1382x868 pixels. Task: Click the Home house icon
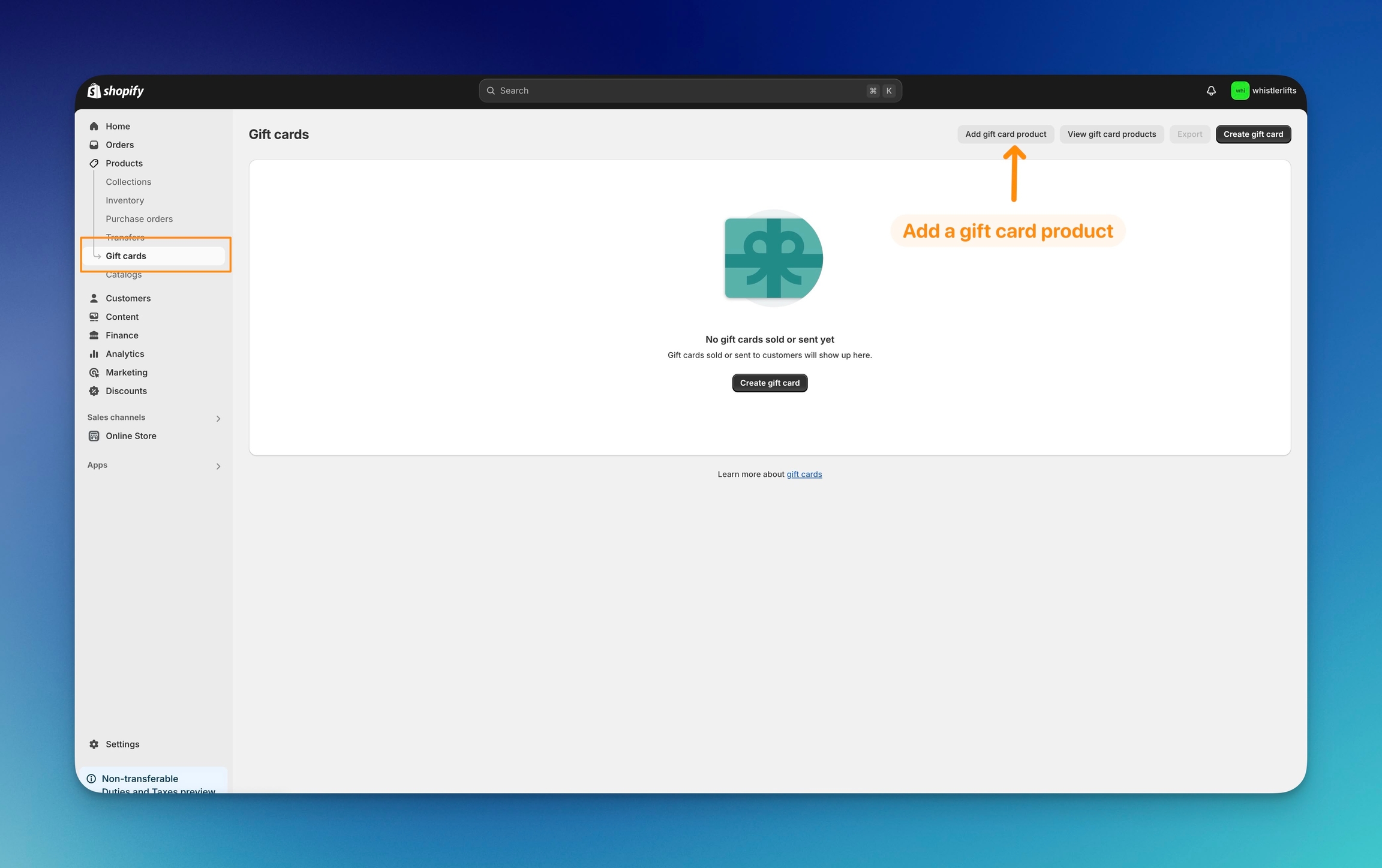point(94,126)
